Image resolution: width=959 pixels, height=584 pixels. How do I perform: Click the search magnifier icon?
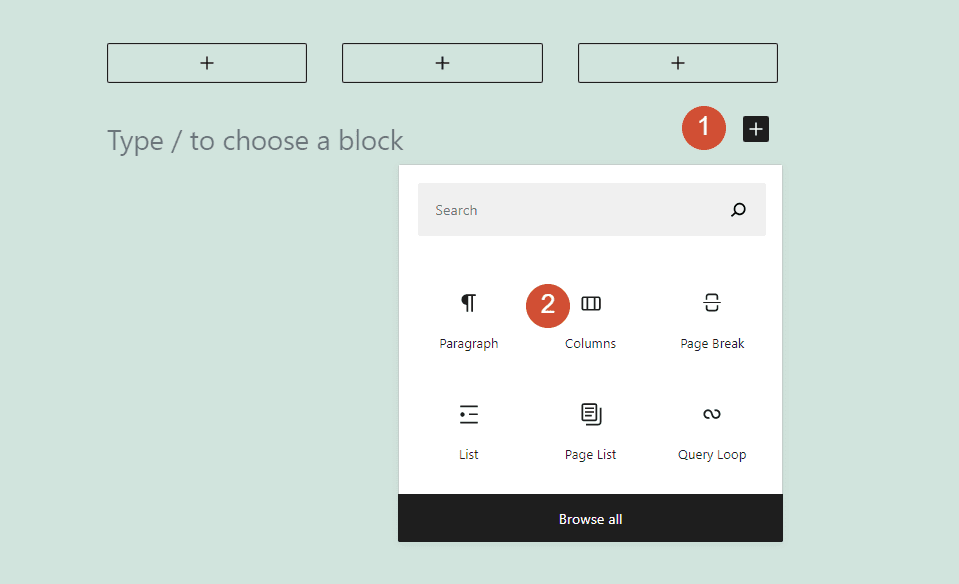(738, 210)
